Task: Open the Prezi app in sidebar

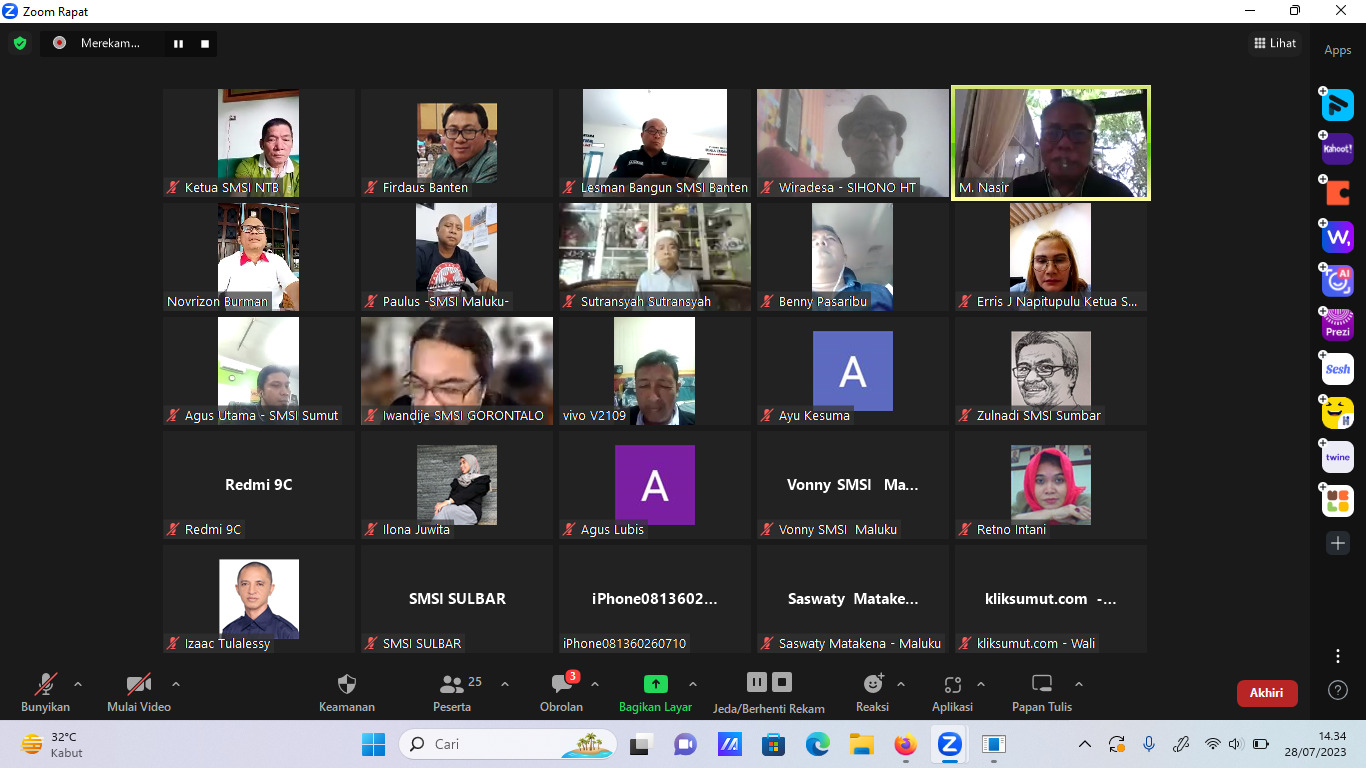Action: tap(1338, 325)
